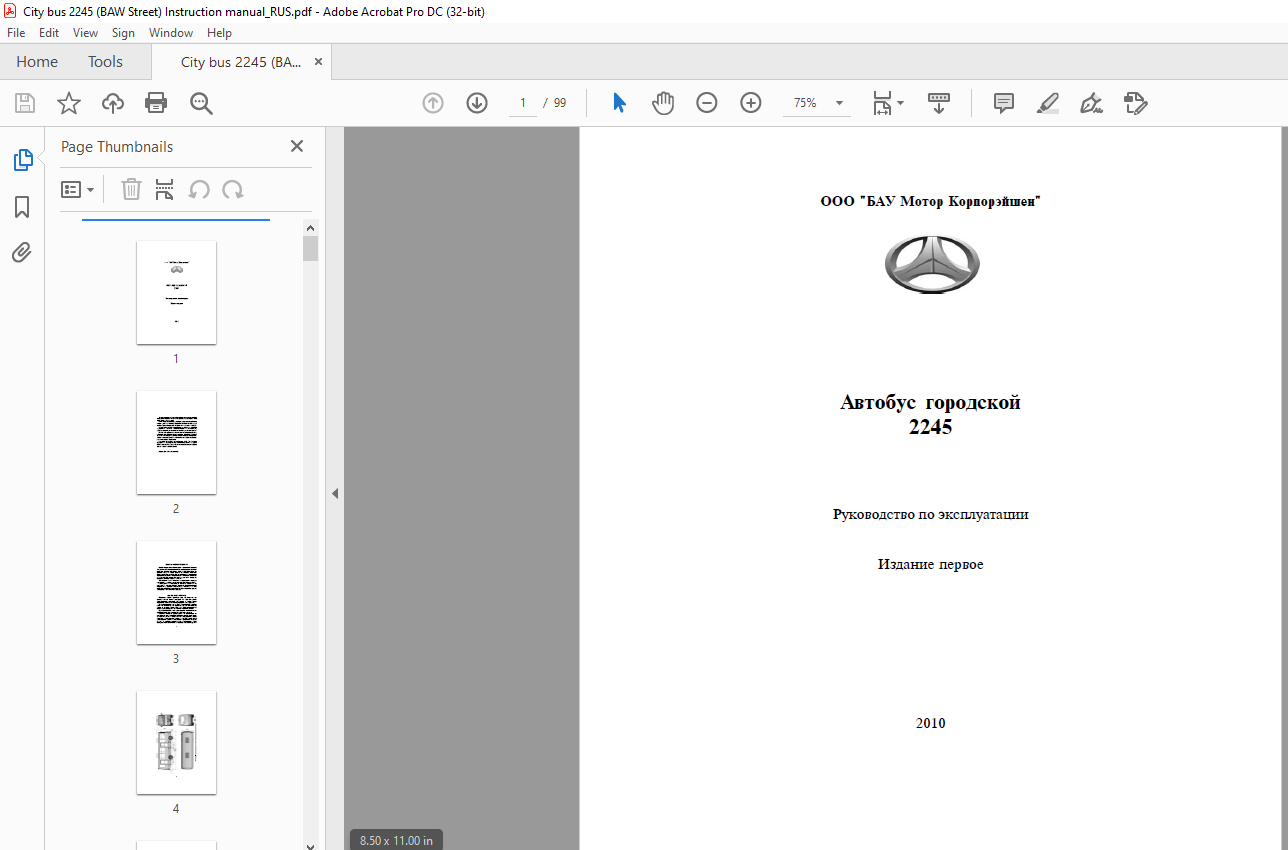
Task: Click thumbnails scrollbar up arrow
Action: (x=311, y=228)
